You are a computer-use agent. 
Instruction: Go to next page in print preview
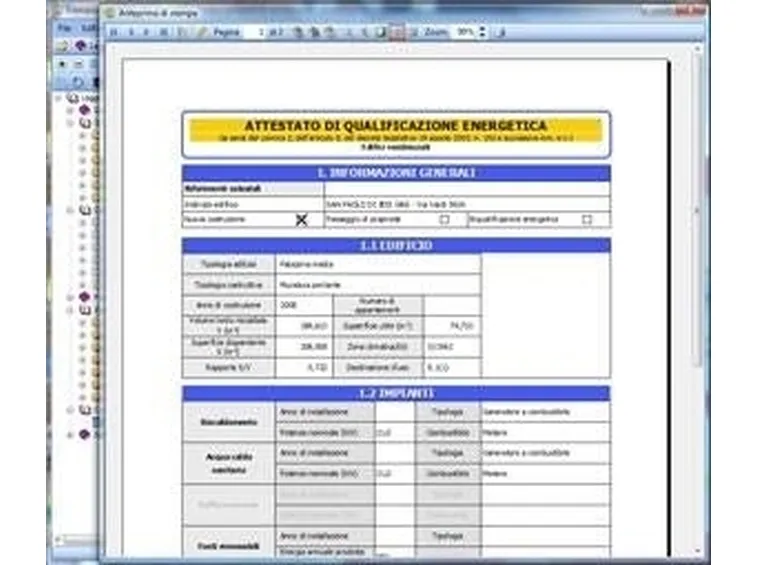tap(147, 32)
